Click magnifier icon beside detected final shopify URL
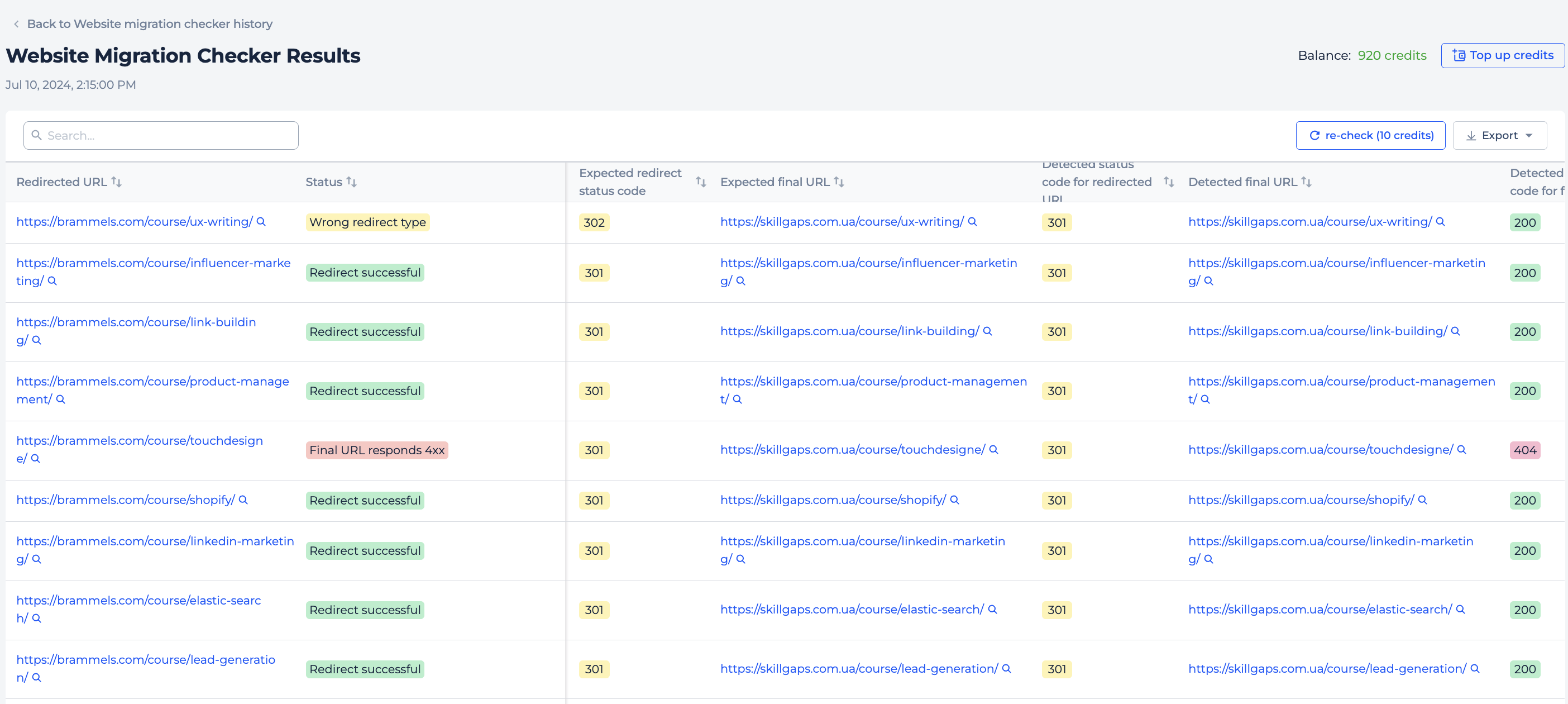 pos(1423,500)
